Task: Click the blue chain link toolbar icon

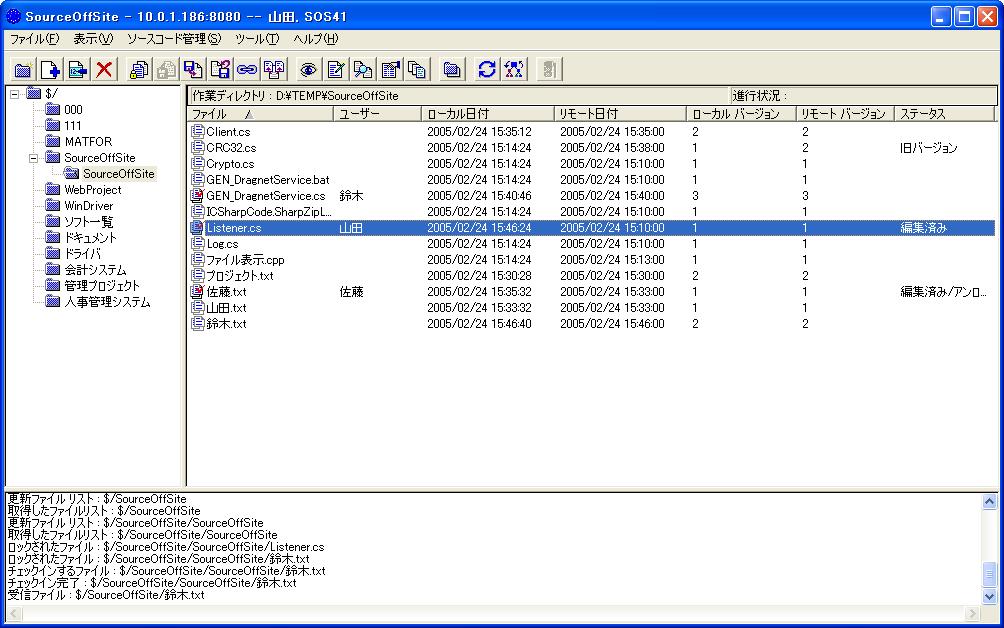Action: 247,69
